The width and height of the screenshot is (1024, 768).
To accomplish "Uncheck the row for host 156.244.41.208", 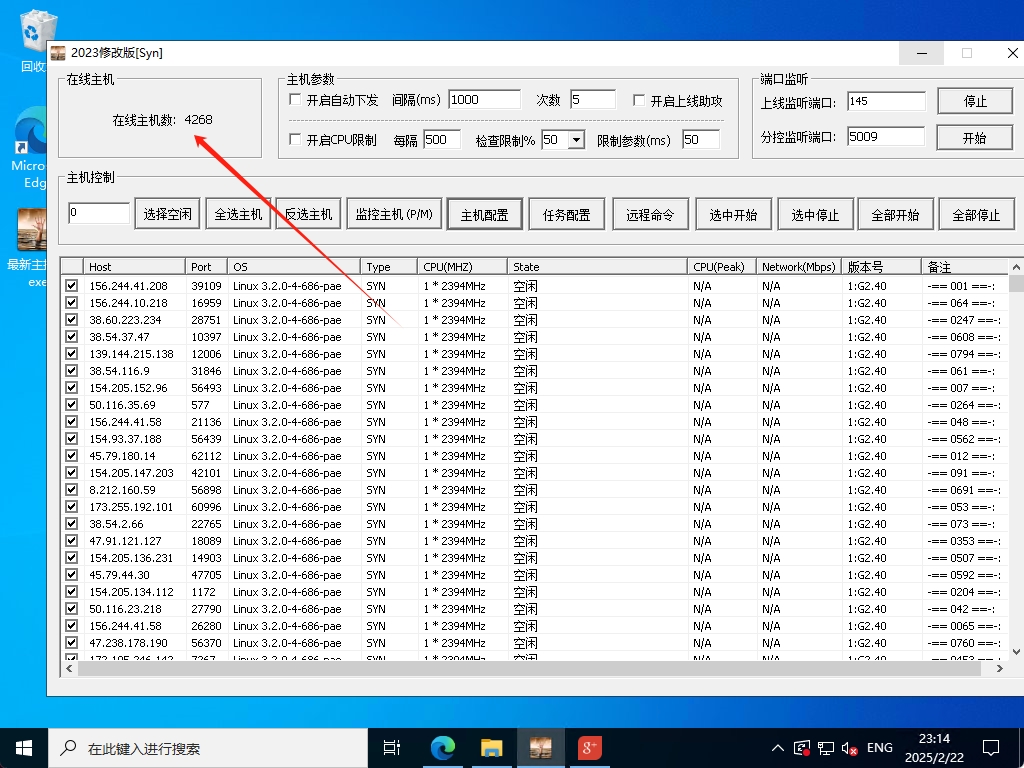I will [71, 286].
